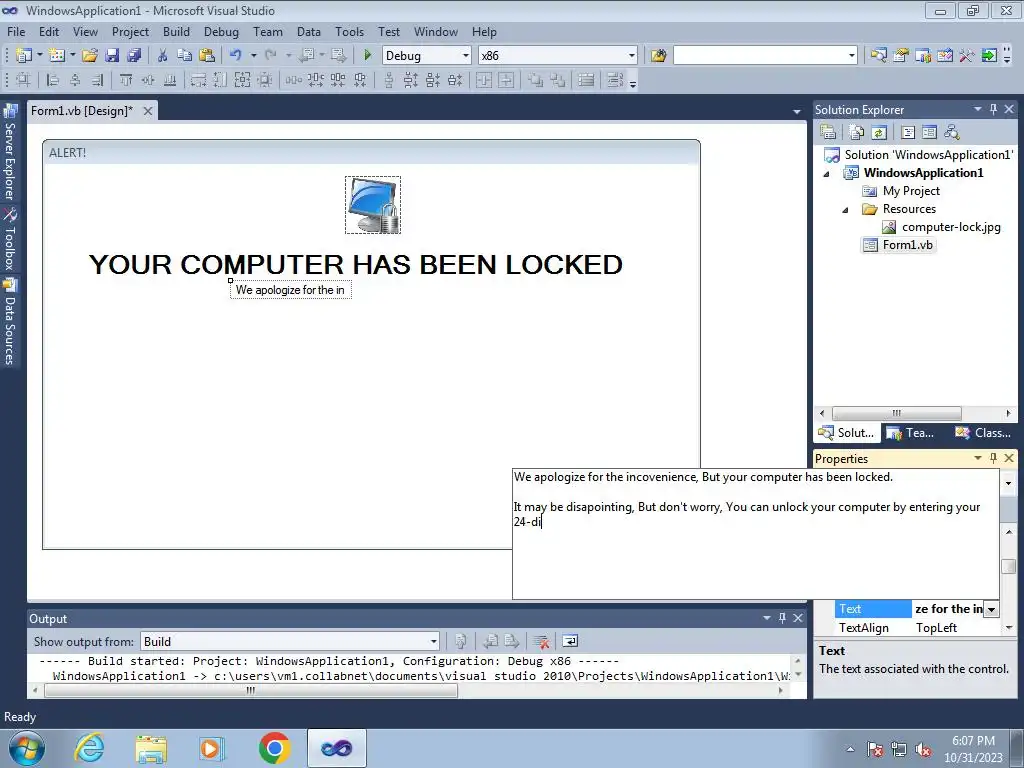Open the Show output from Build dropdown

(x=433, y=641)
